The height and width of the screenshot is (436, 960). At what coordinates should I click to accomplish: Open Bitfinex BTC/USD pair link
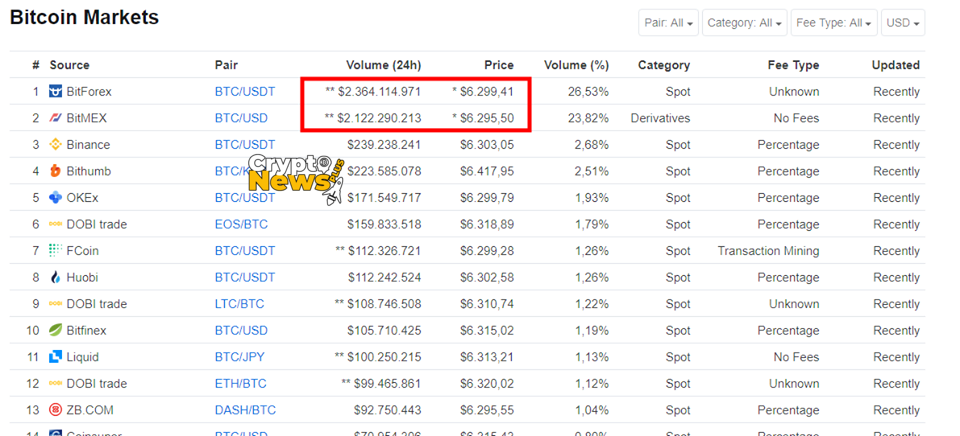(x=241, y=330)
